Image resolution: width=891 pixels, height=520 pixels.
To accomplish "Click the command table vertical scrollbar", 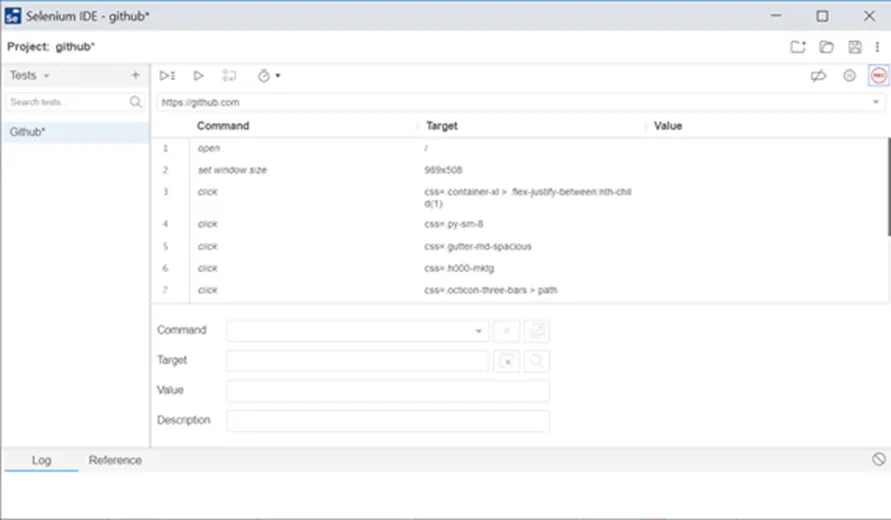I will click(x=888, y=188).
